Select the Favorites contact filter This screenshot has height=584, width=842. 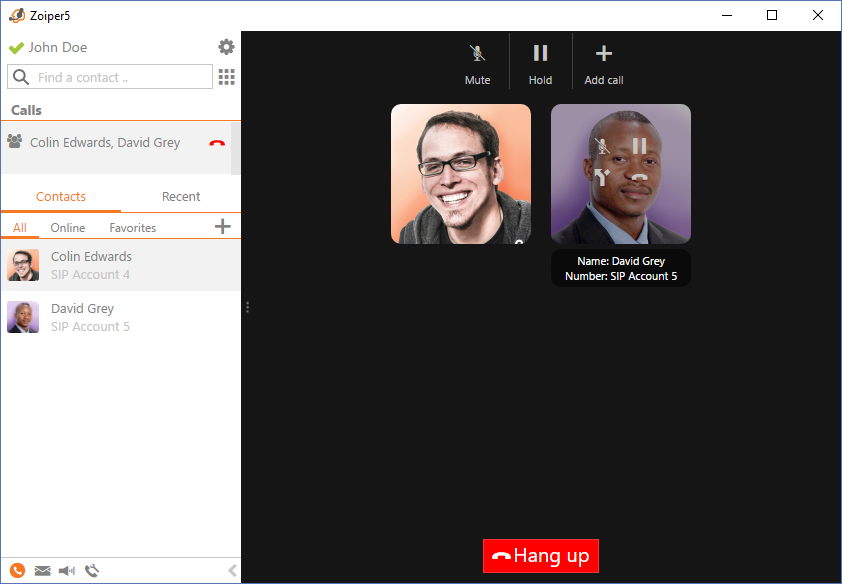click(133, 228)
